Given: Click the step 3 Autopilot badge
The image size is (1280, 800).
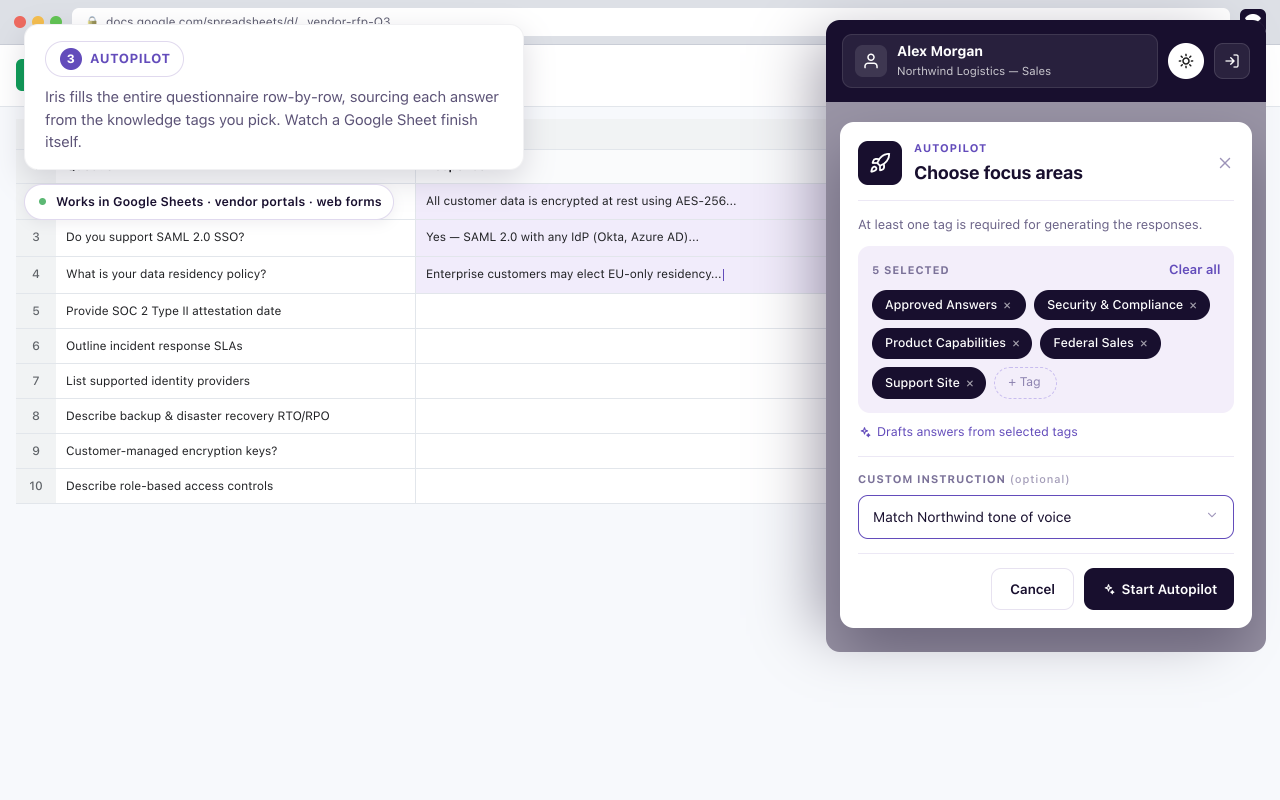Looking at the screenshot, I should pos(115,59).
